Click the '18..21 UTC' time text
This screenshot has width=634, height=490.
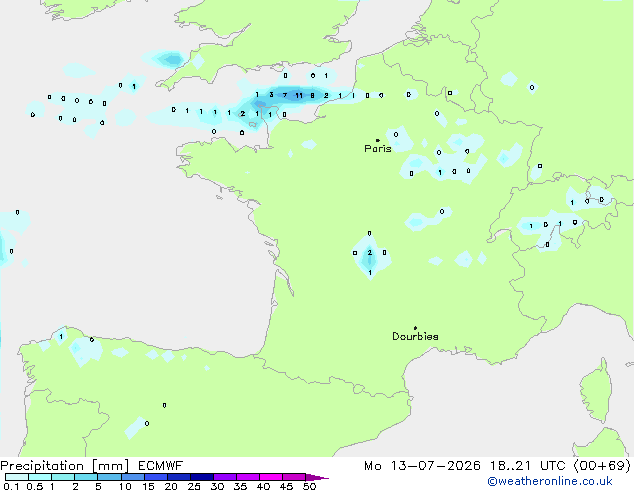pyautogui.click(x=527, y=466)
